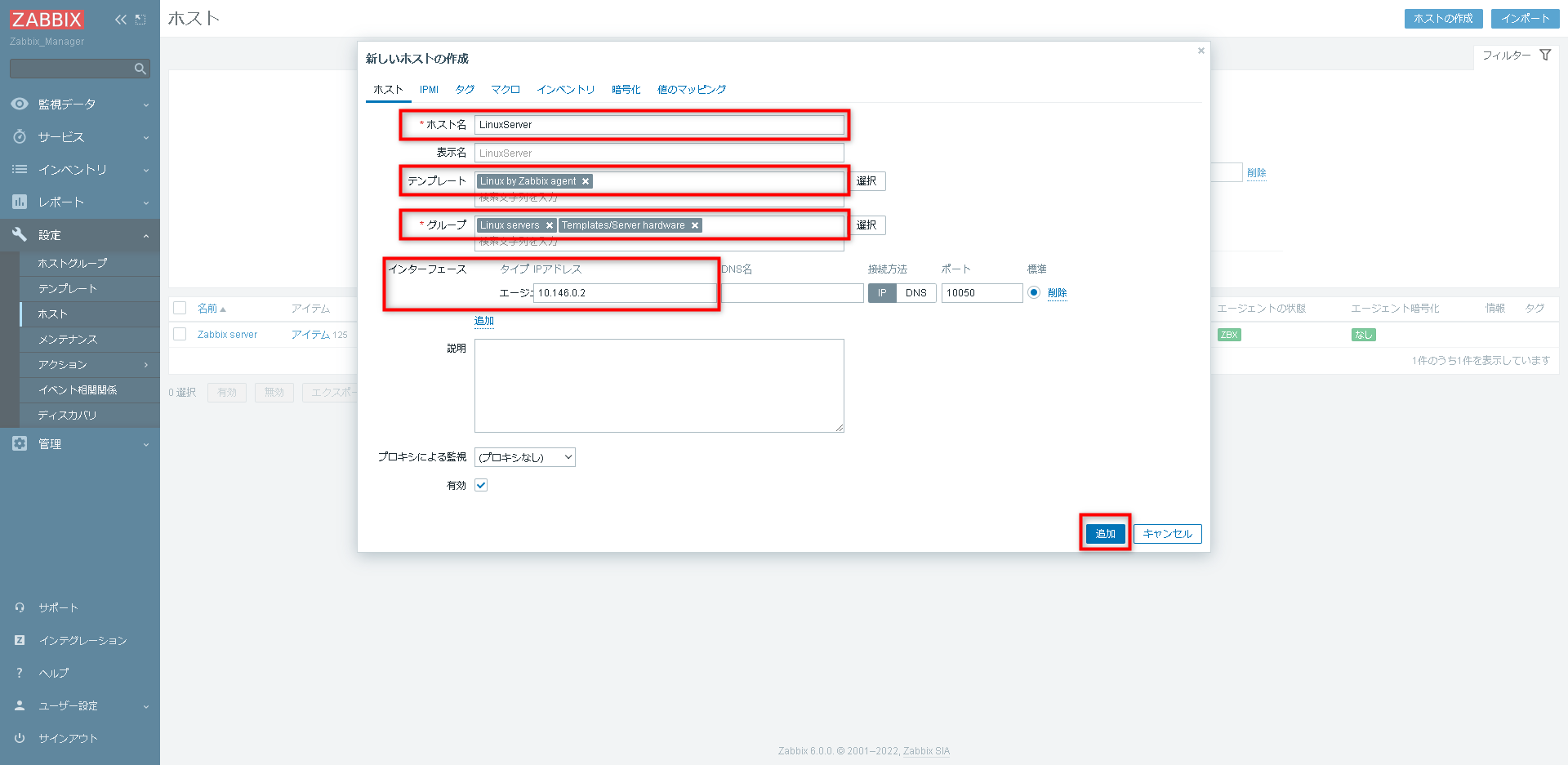The height and width of the screenshot is (765, 1568).
Task: Click the blue 追加 button to add host
Action: coord(1105,534)
